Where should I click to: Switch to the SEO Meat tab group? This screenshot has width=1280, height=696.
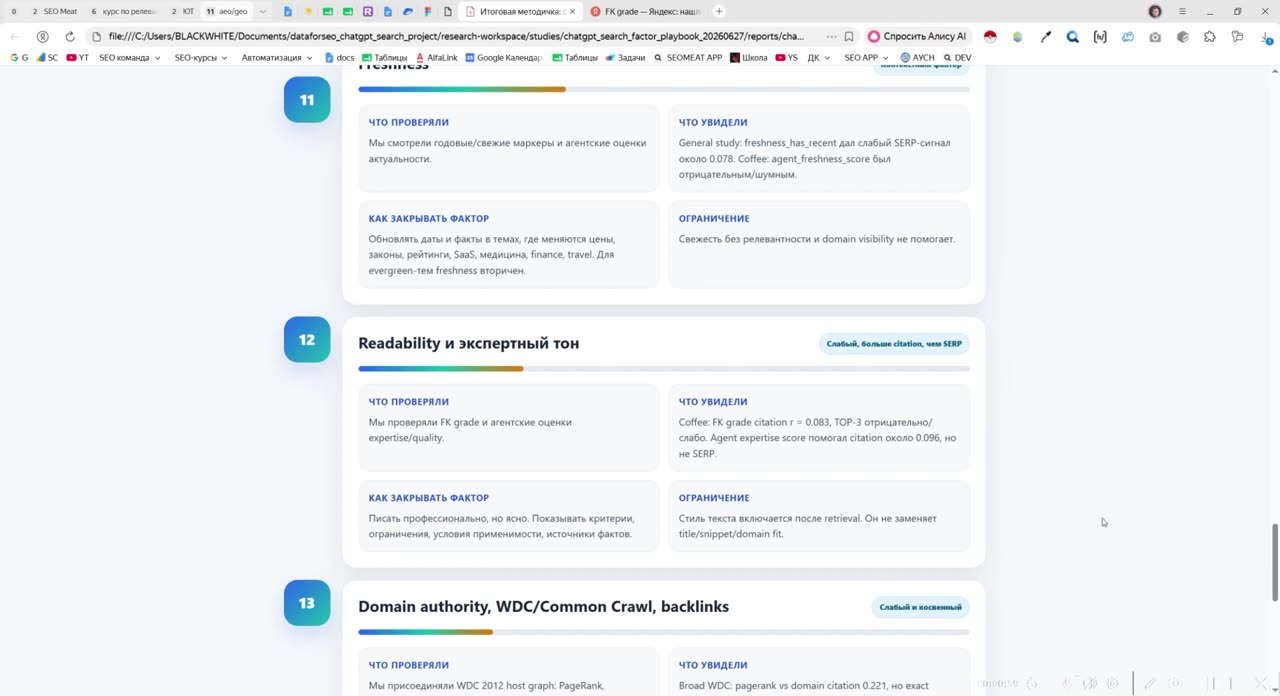(55, 11)
